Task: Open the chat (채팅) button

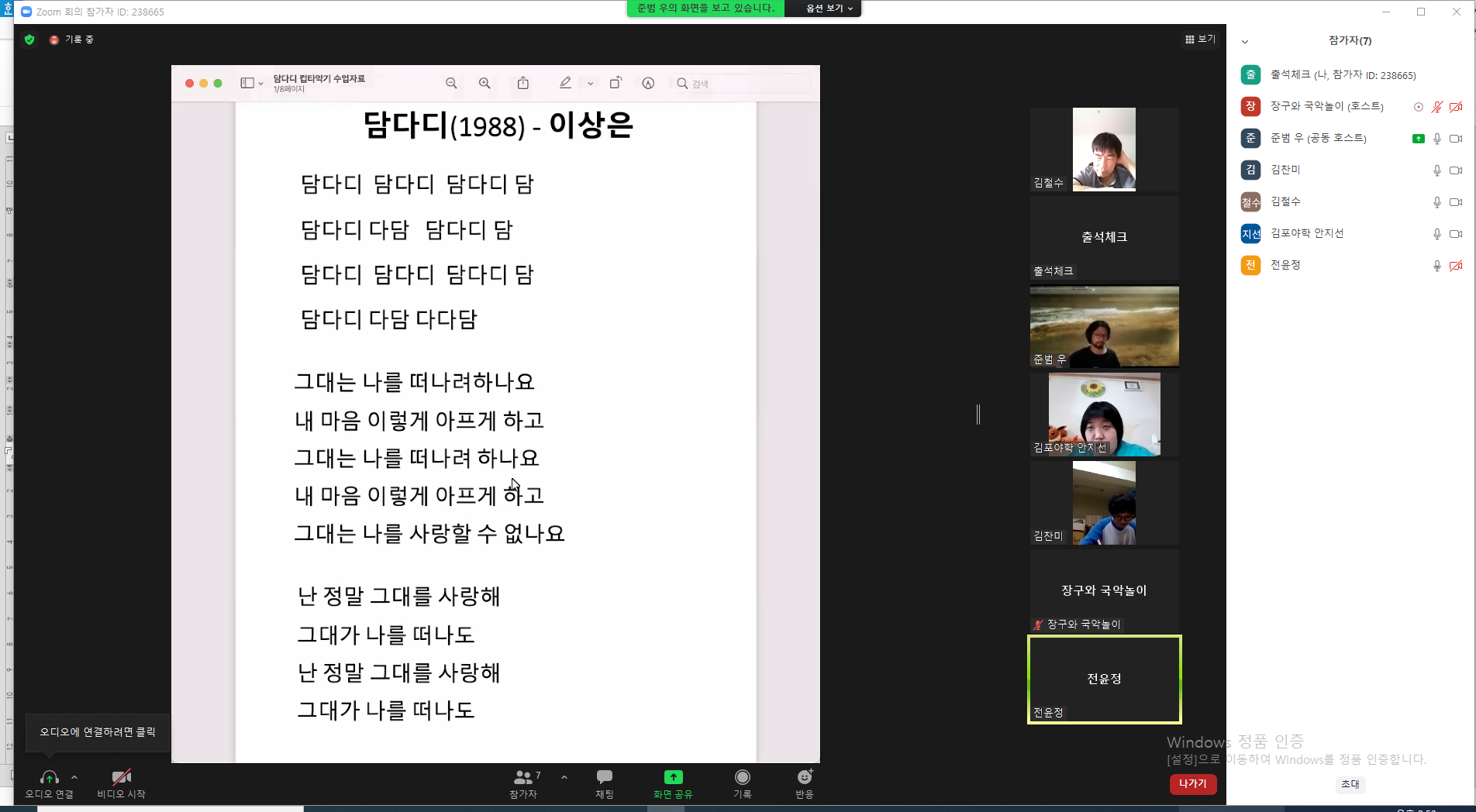Action: click(605, 783)
